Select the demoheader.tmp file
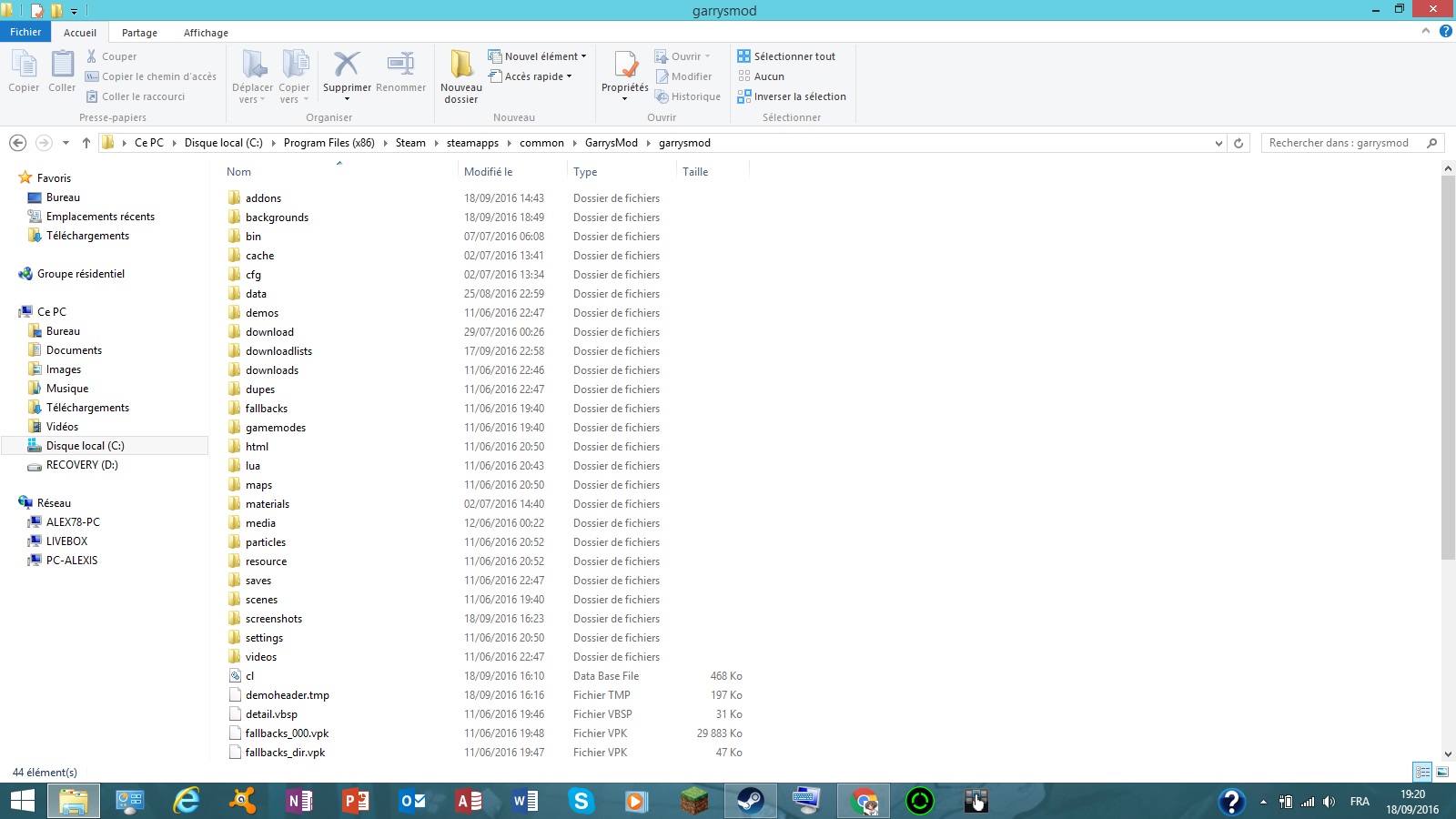Screen dimensions: 1456x819 (x=288, y=695)
